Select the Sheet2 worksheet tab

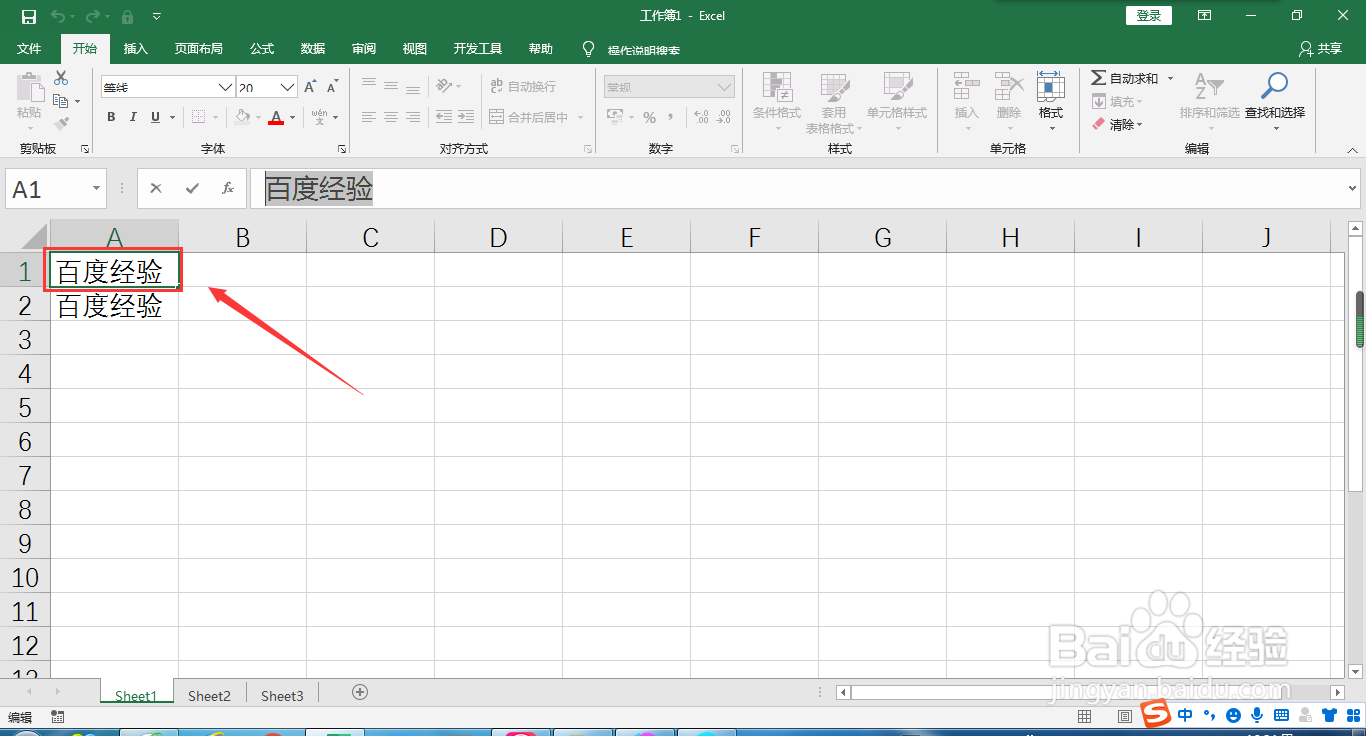click(x=209, y=696)
